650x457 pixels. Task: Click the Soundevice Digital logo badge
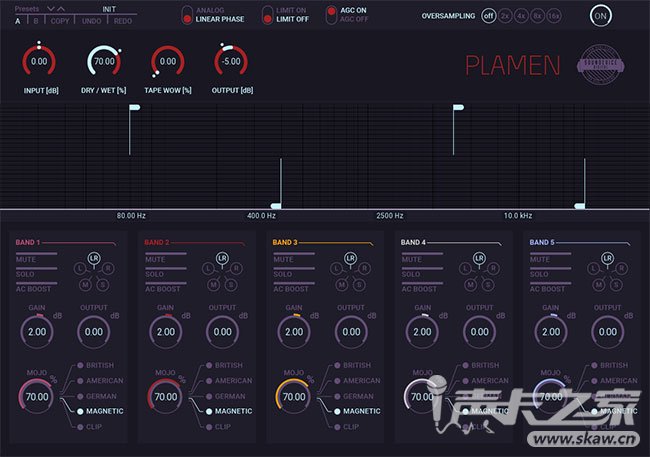coord(600,65)
